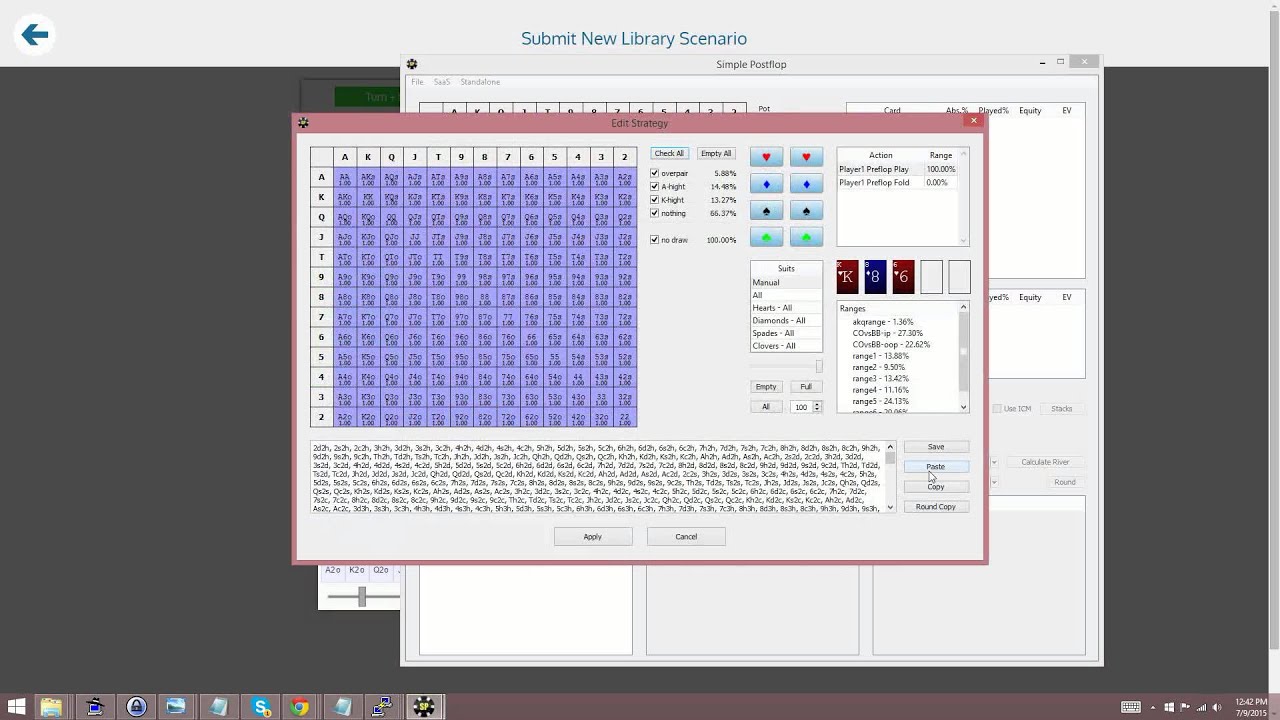Select range3 - 13.42% in Ranges
The height and width of the screenshot is (720, 1280).
[x=881, y=379]
